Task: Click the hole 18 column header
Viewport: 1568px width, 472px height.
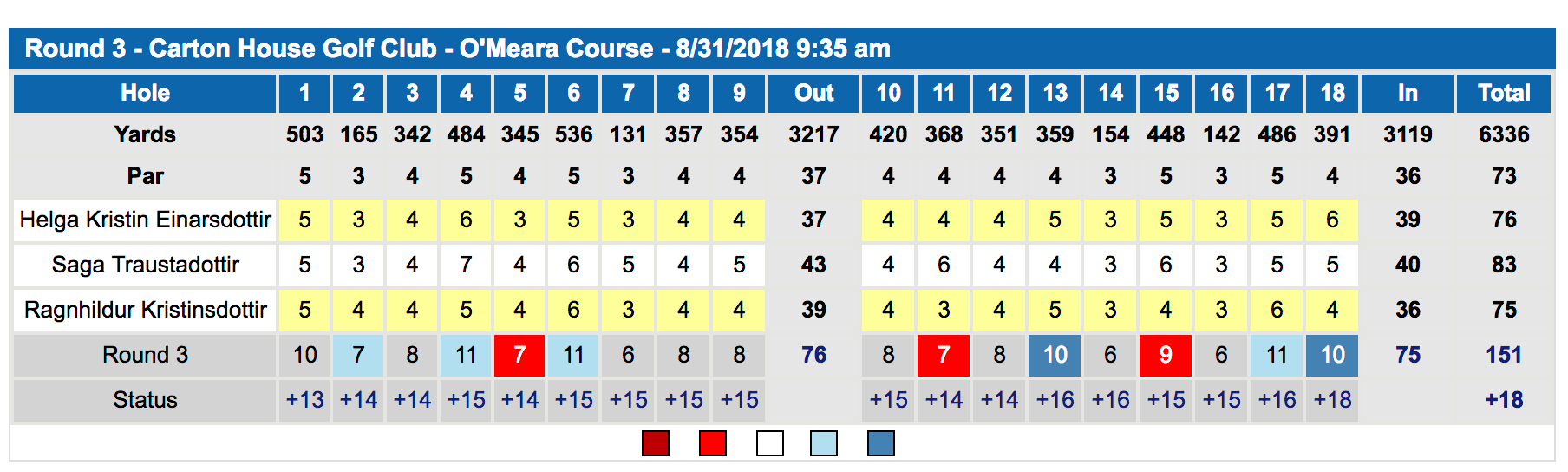Action: click(x=1332, y=93)
